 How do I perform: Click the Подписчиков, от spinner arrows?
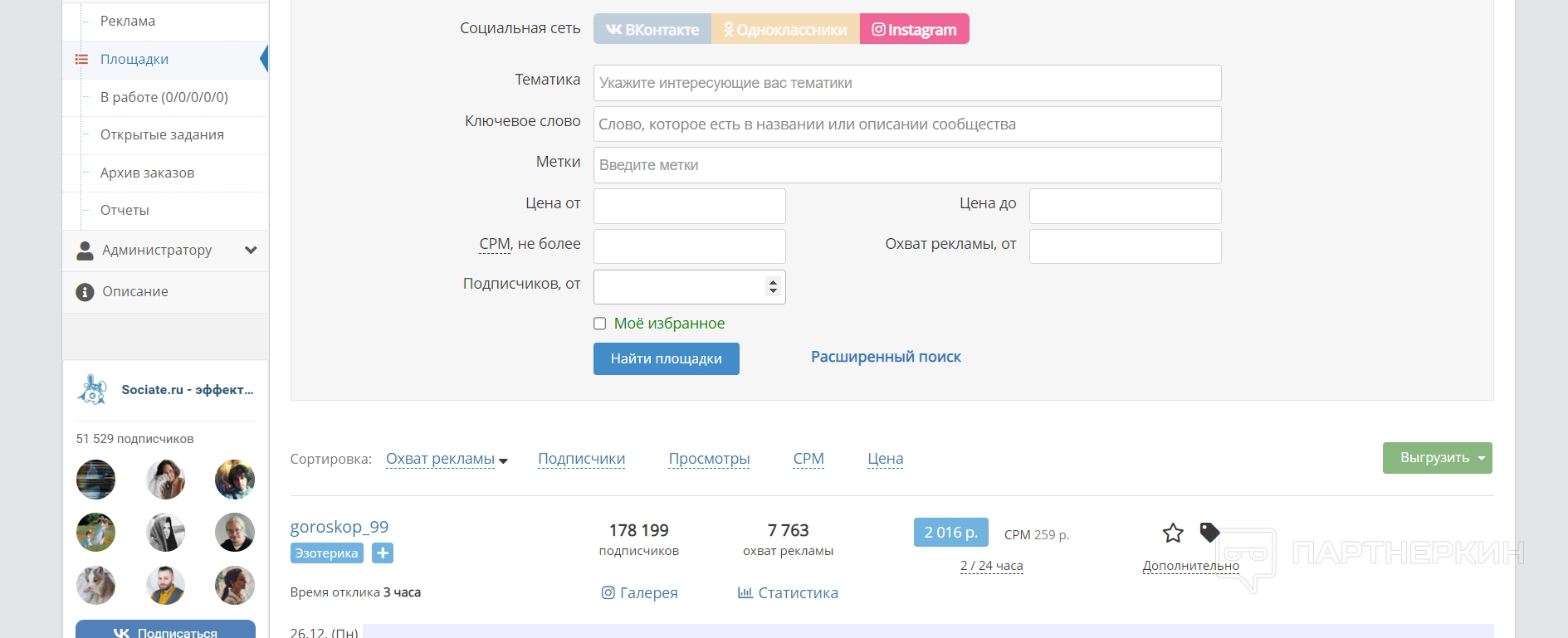774,287
